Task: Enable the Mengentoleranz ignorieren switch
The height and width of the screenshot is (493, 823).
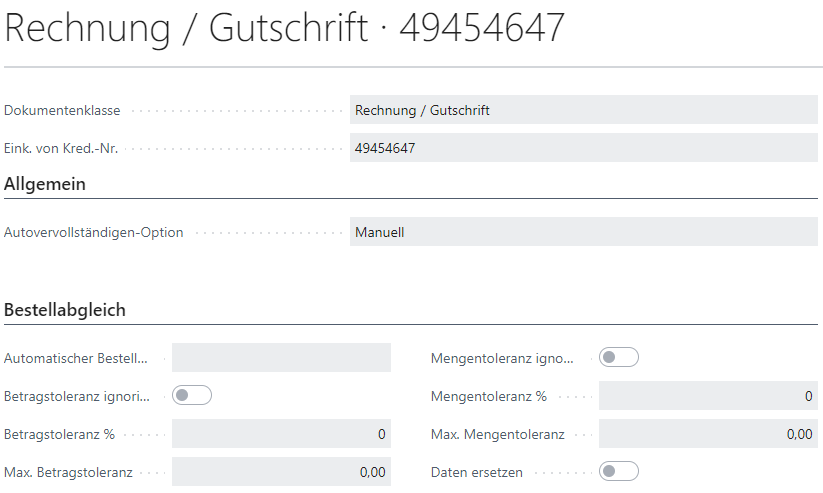Action: coord(618,357)
